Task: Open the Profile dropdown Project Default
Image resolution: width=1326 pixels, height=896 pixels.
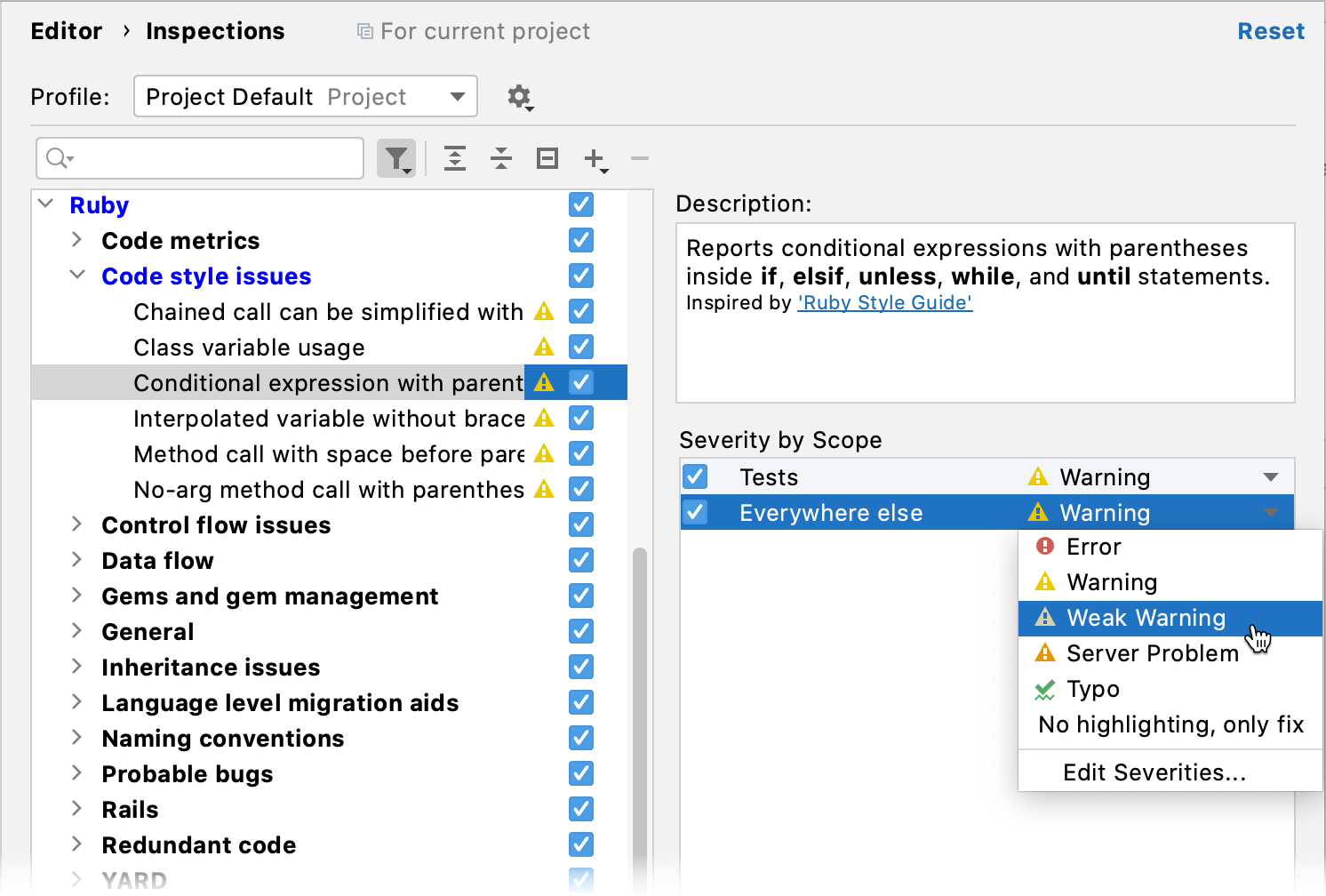Action: [x=306, y=97]
